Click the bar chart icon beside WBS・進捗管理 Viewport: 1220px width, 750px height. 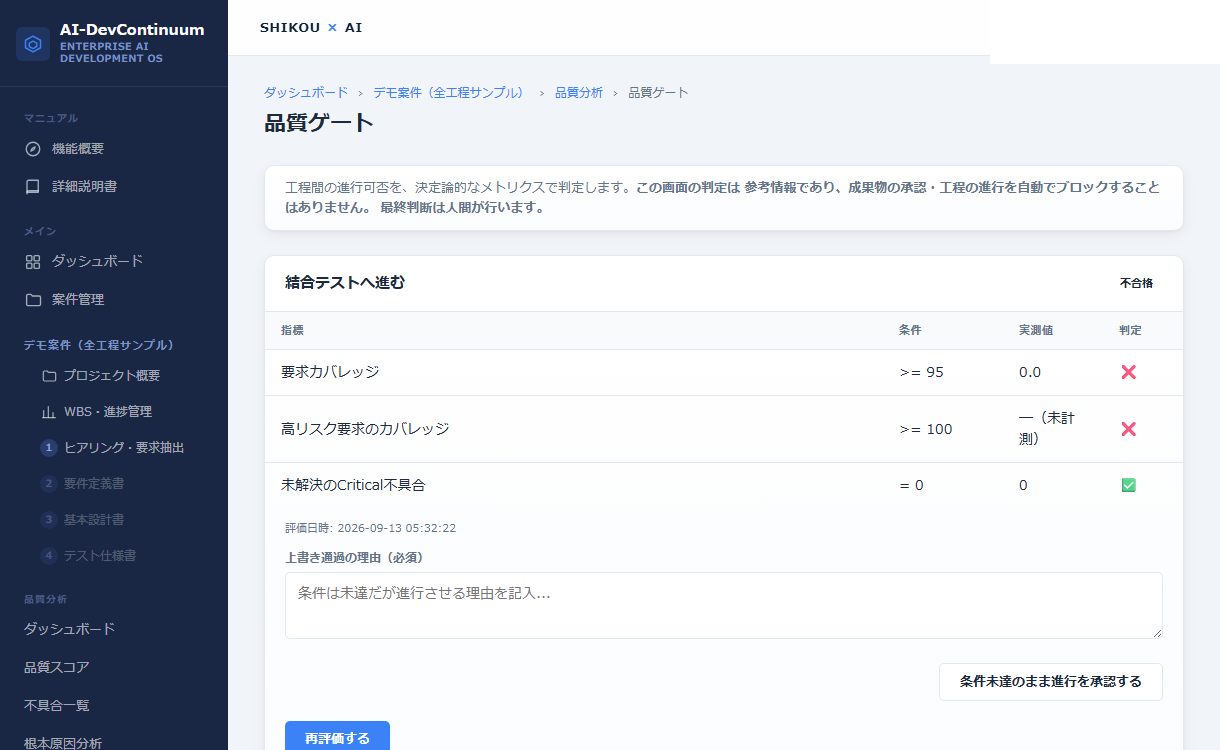[x=49, y=412]
